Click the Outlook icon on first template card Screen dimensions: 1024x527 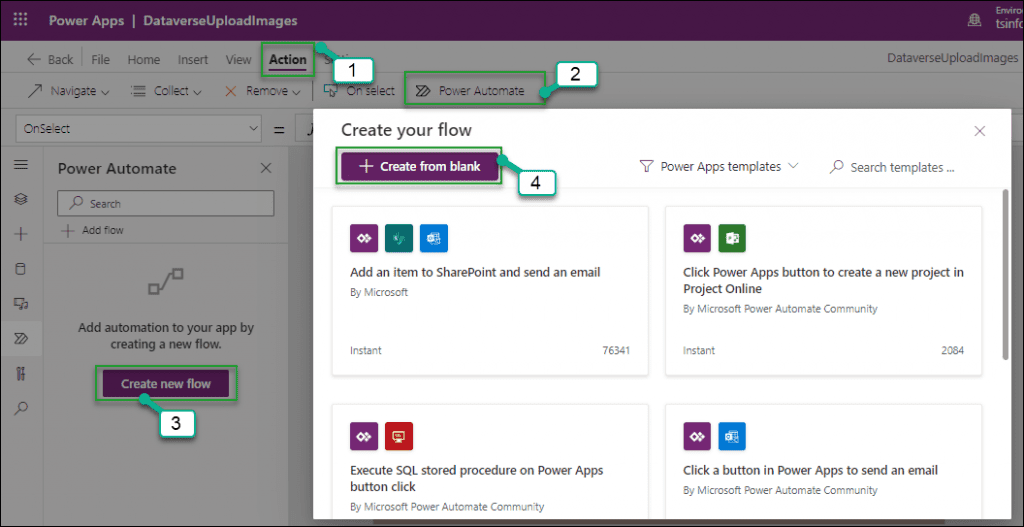point(434,238)
